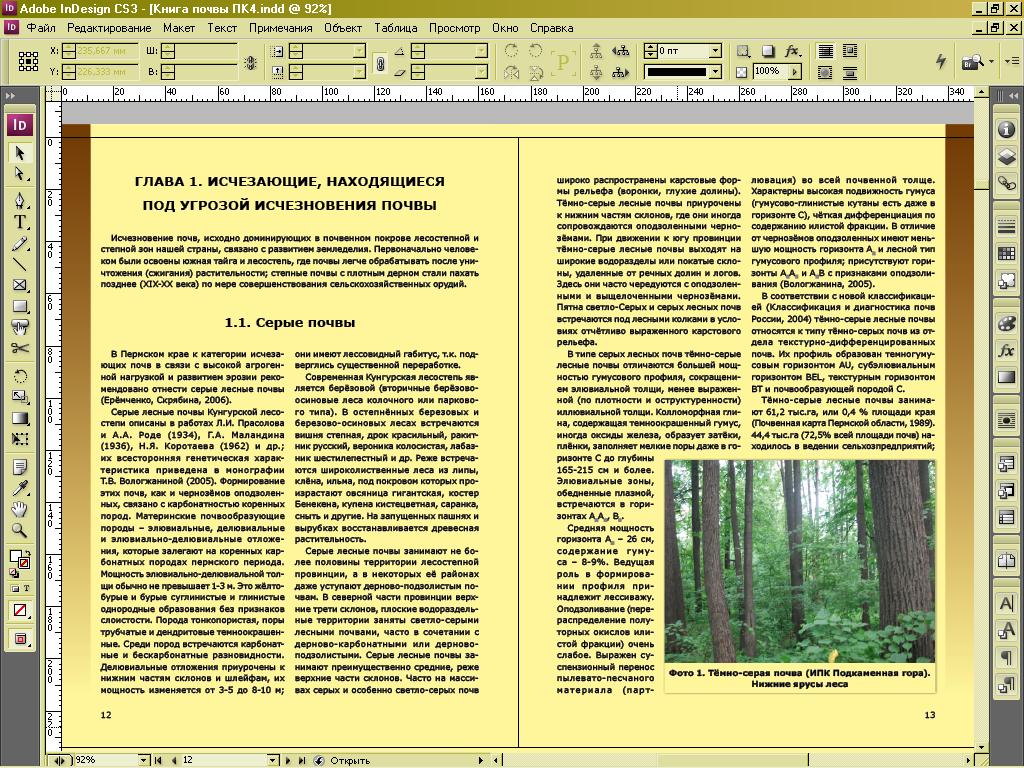Open Adobe Bridge via Br icon
Viewport: 1024px width, 768px height.
pyautogui.click(x=972, y=62)
